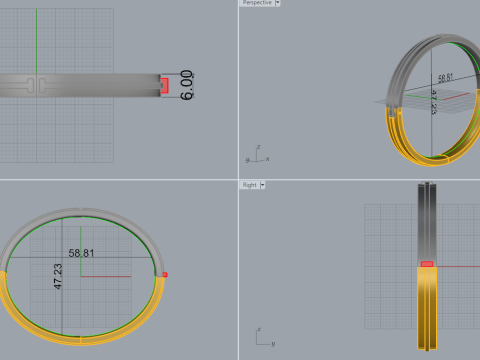This screenshot has width=480, height=360.
Task: Select the 47.23 dimension in the Front view
Action: coord(58,276)
